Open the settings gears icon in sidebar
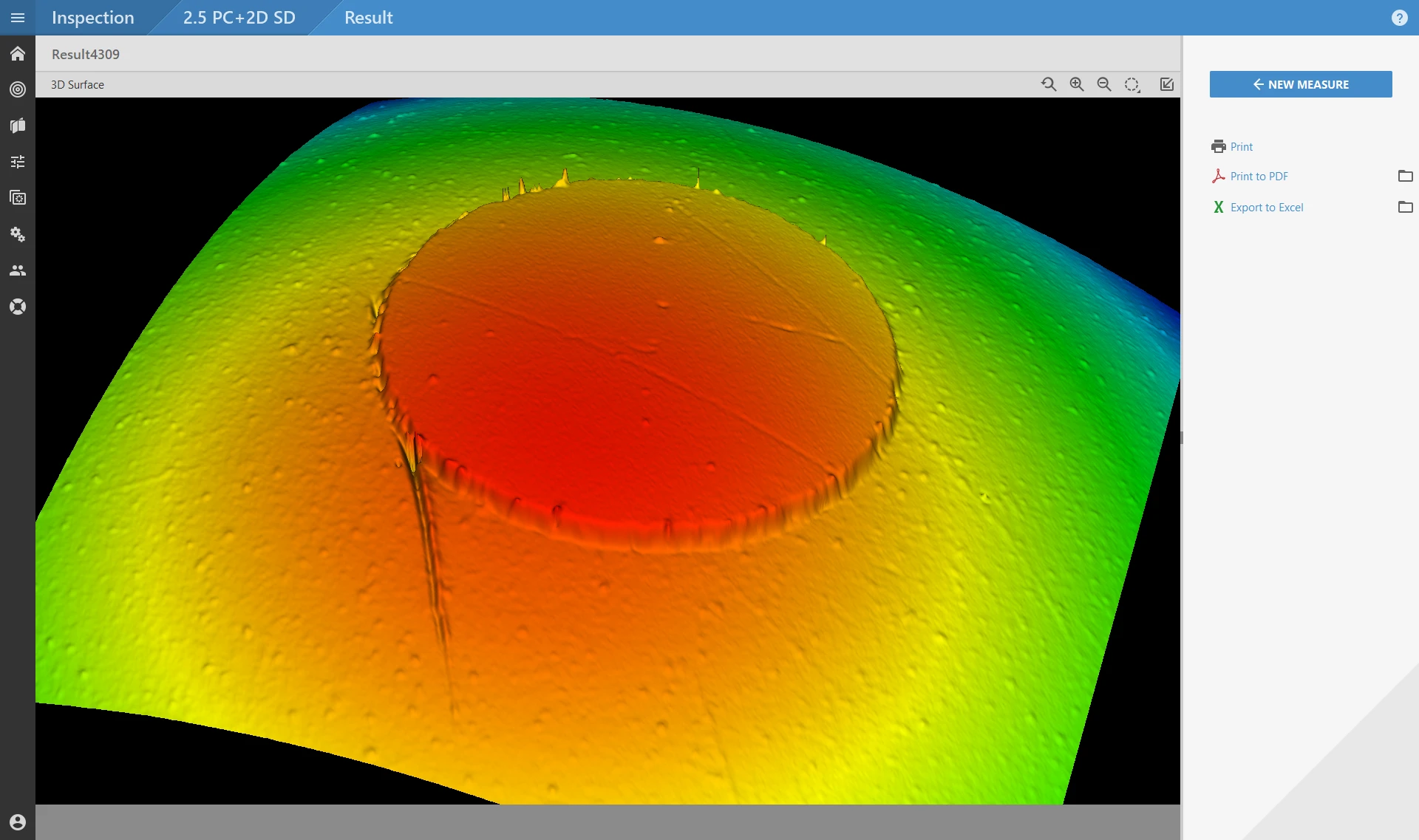The image size is (1419, 840). pos(18,234)
